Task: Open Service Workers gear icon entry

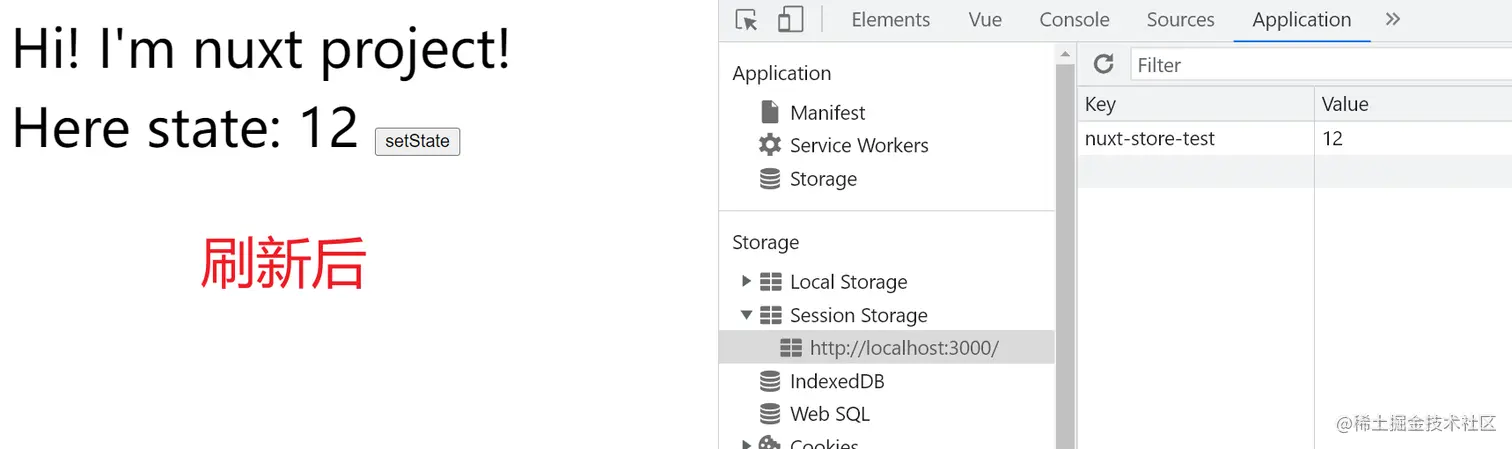Action: (x=770, y=145)
